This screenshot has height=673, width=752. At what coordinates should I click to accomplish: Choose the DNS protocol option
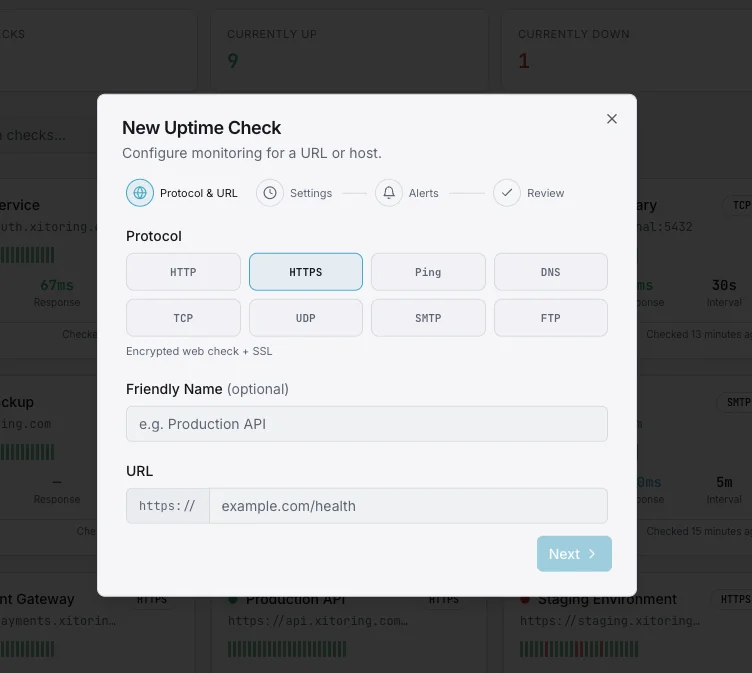click(551, 272)
